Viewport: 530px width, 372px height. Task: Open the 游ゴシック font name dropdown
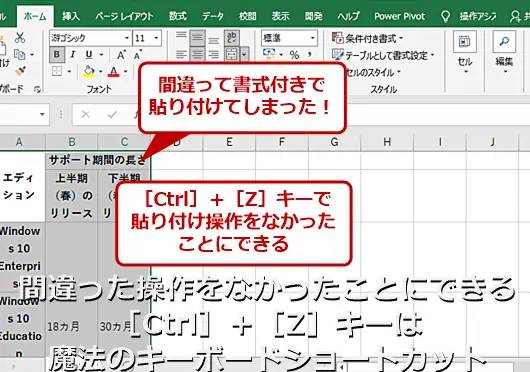tap(127, 38)
